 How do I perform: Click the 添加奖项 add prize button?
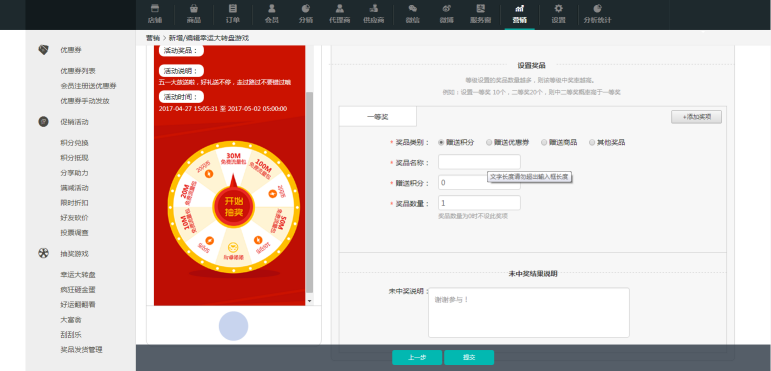click(696, 117)
